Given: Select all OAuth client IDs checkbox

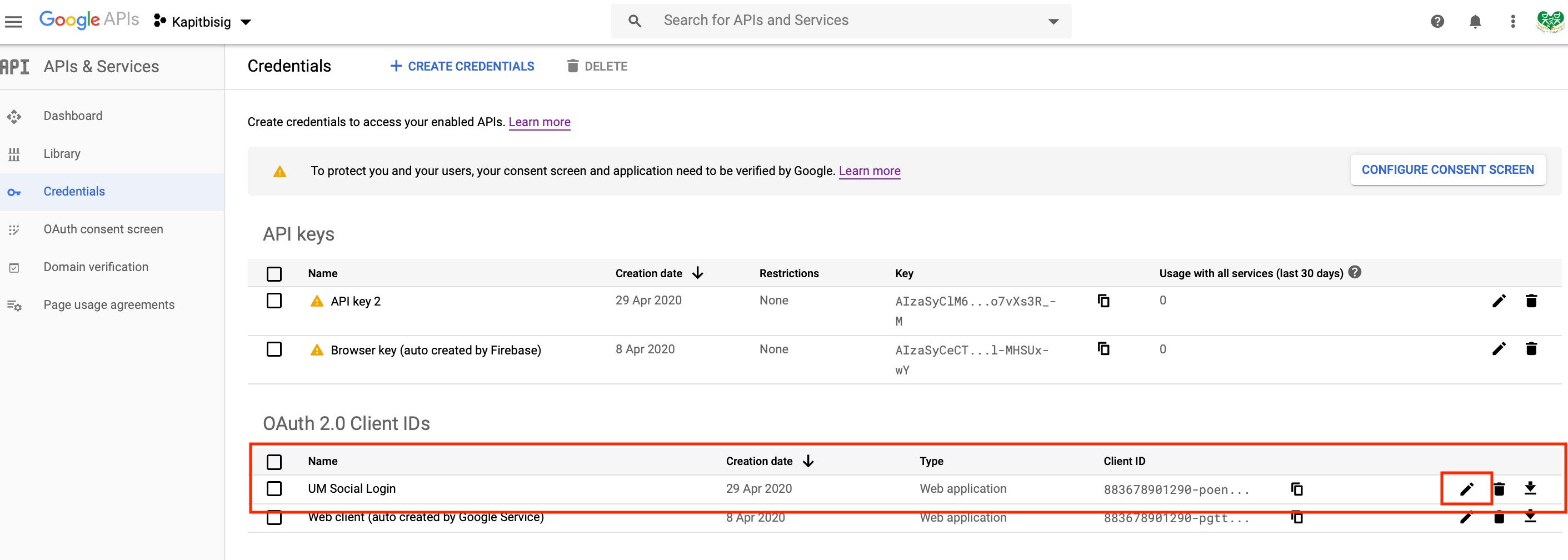Looking at the screenshot, I should click(274, 462).
